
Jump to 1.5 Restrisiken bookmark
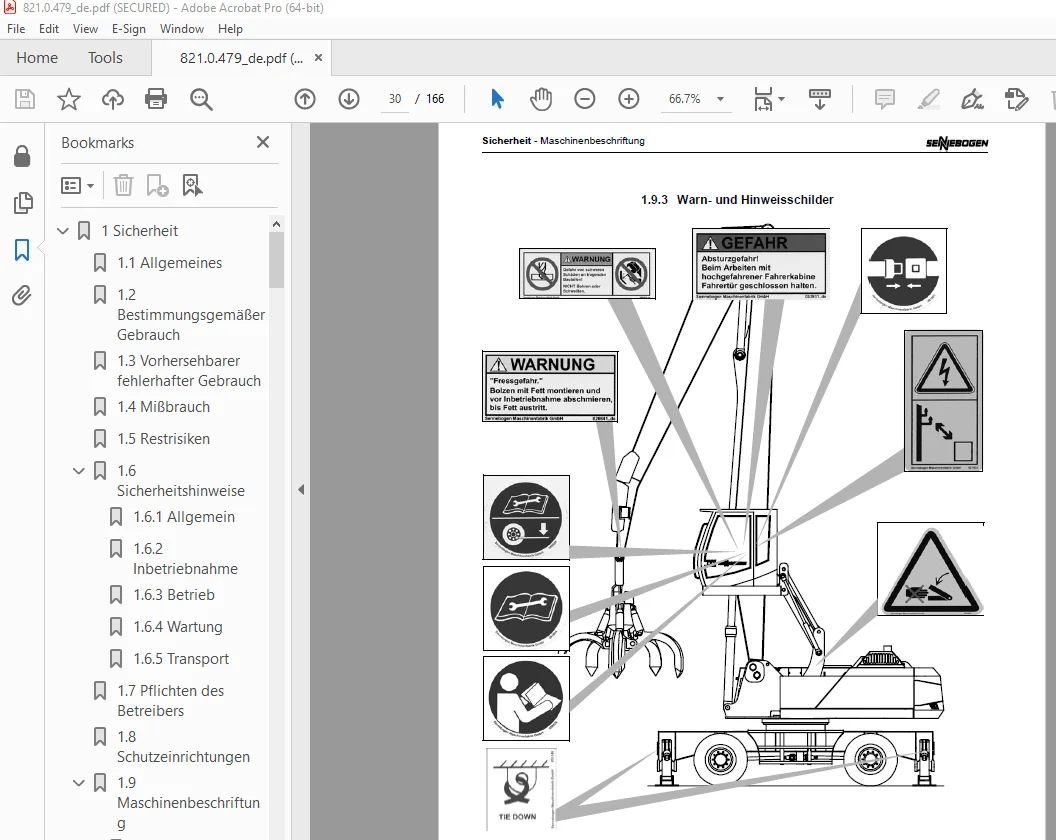click(164, 439)
